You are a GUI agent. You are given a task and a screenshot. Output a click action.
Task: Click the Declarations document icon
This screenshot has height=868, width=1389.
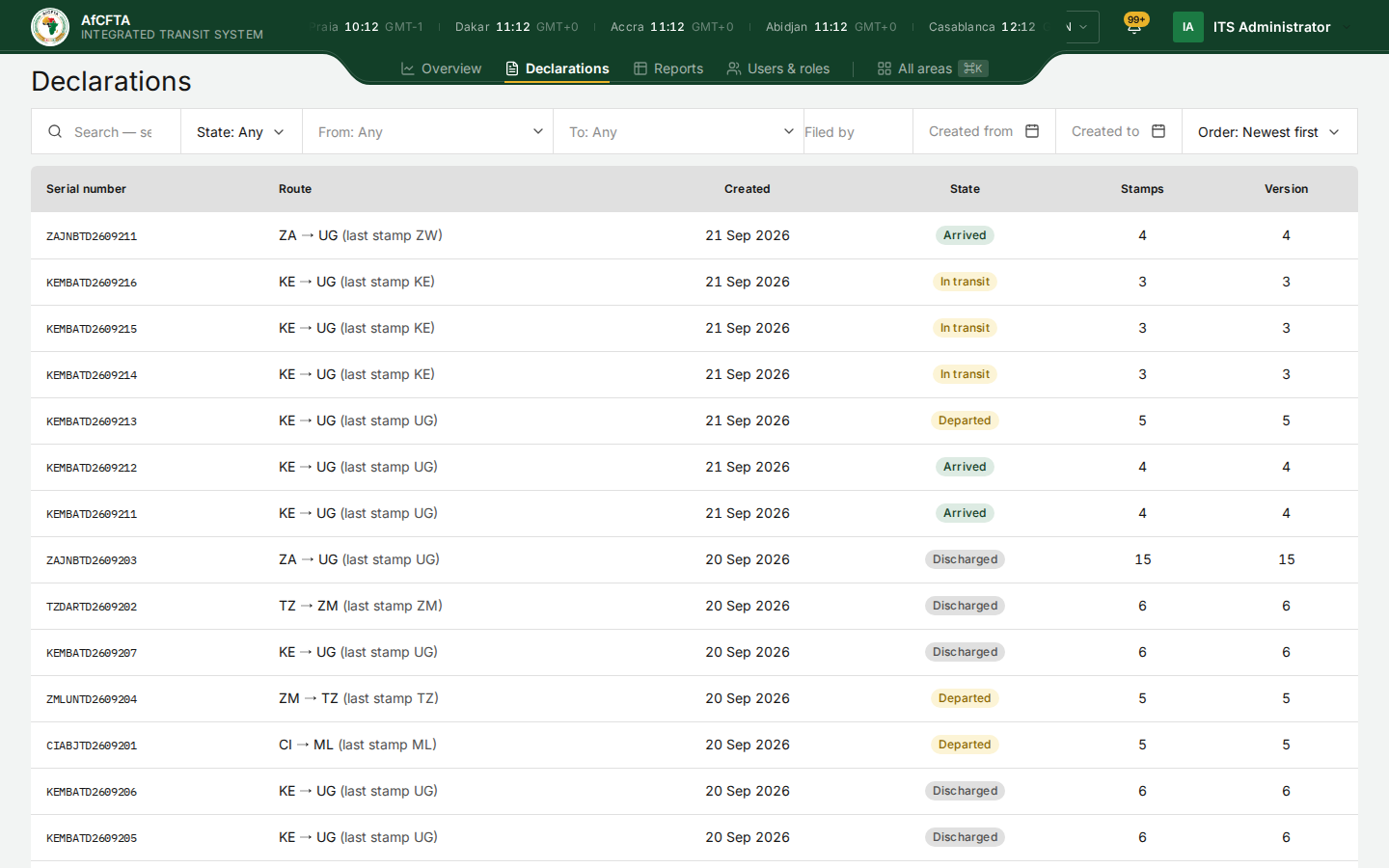pyautogui.click(x=512, y=68)
